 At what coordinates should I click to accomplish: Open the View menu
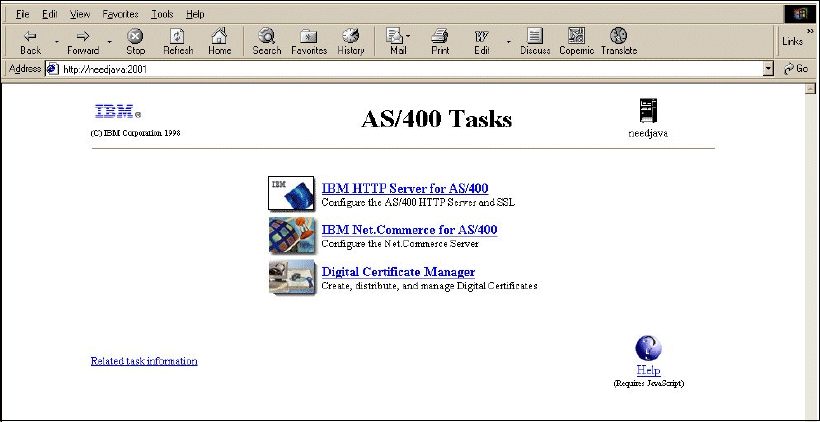(x=80, y=14)
